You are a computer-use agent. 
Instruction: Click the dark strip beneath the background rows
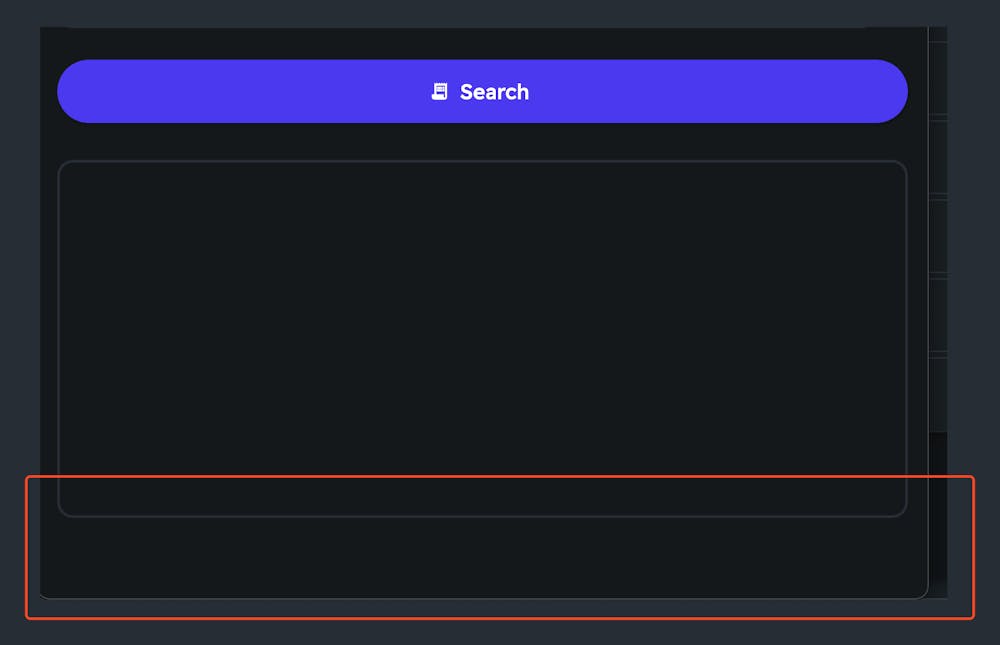[x=938, y=514]
